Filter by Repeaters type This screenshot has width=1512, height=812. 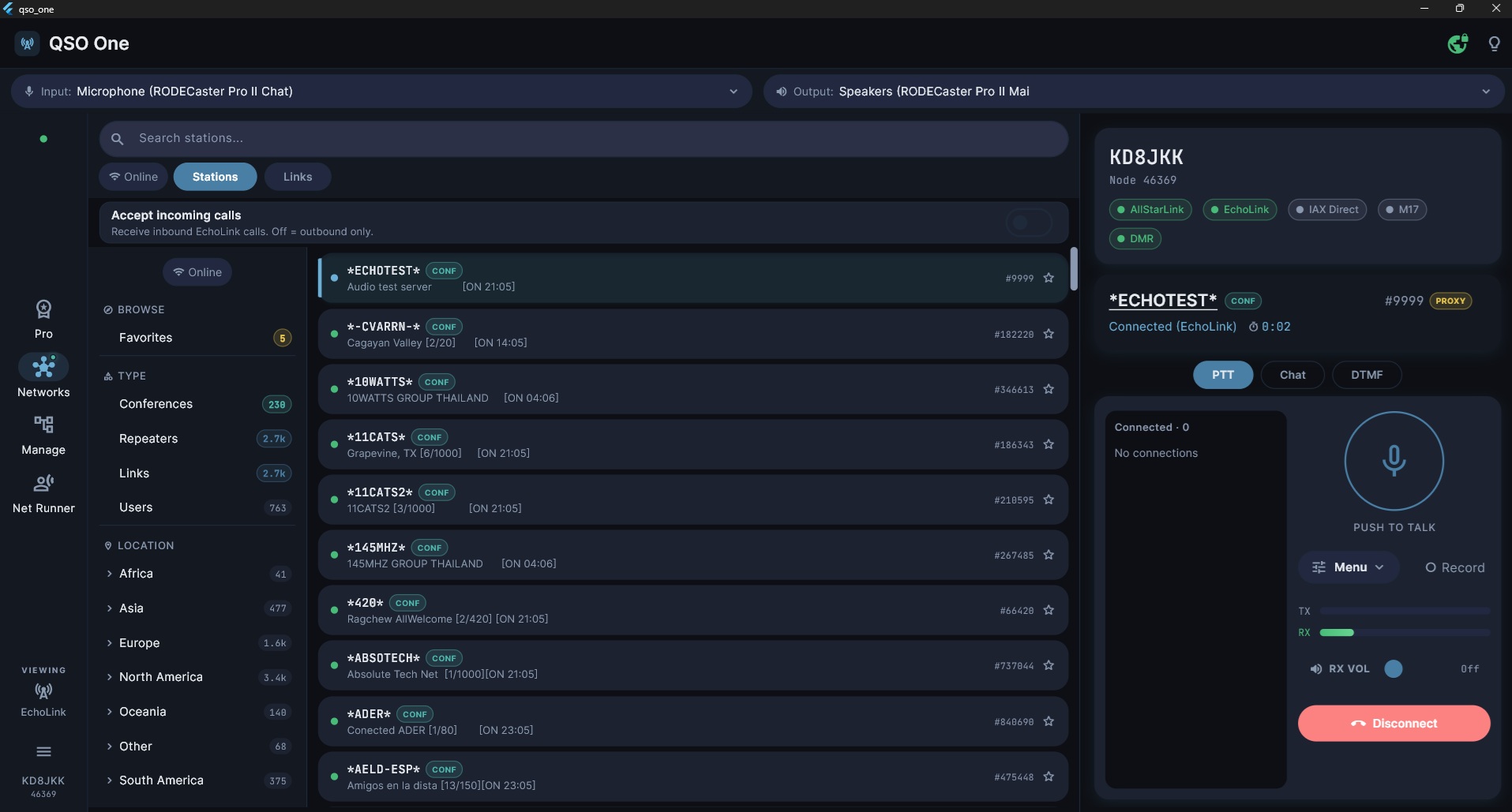tap(197, 439)
